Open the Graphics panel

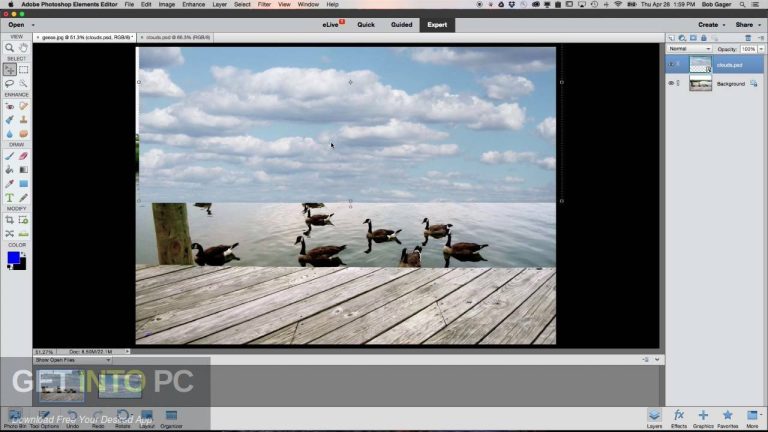(703, 419)
